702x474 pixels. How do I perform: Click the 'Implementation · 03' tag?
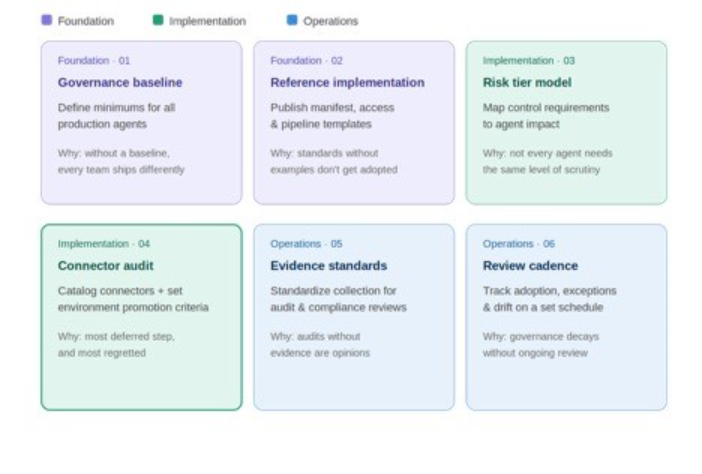tap(529, 60)
